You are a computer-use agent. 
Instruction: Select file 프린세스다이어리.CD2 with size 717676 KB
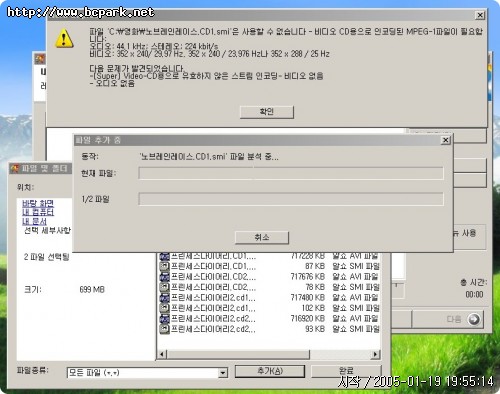[213, 277]
